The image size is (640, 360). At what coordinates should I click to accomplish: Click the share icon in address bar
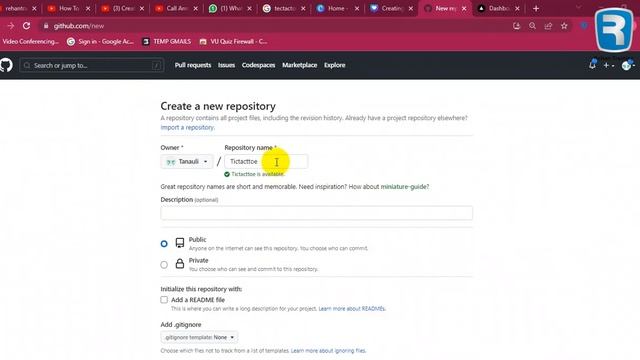[x=548, y=26]
